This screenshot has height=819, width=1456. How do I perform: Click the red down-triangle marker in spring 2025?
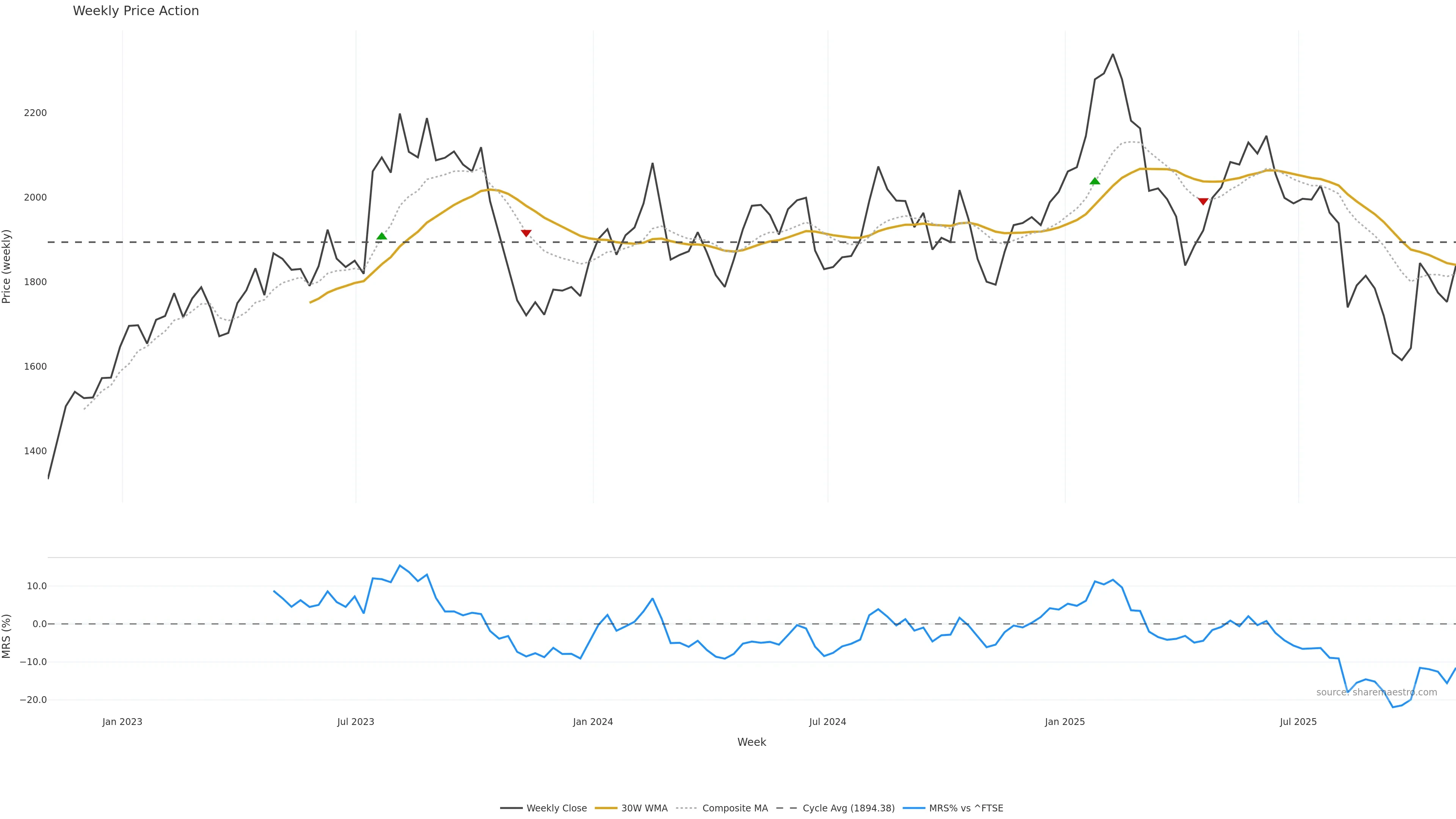(x=1203, y=201)
